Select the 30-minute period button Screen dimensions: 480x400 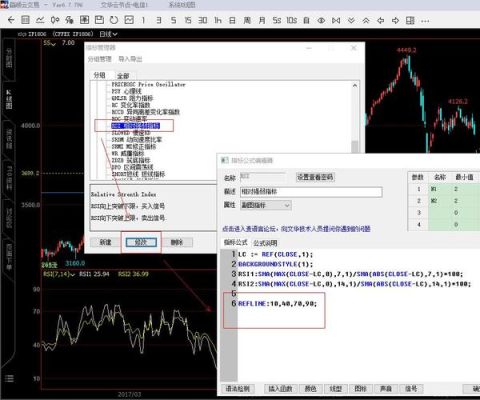tap(203, 20)
